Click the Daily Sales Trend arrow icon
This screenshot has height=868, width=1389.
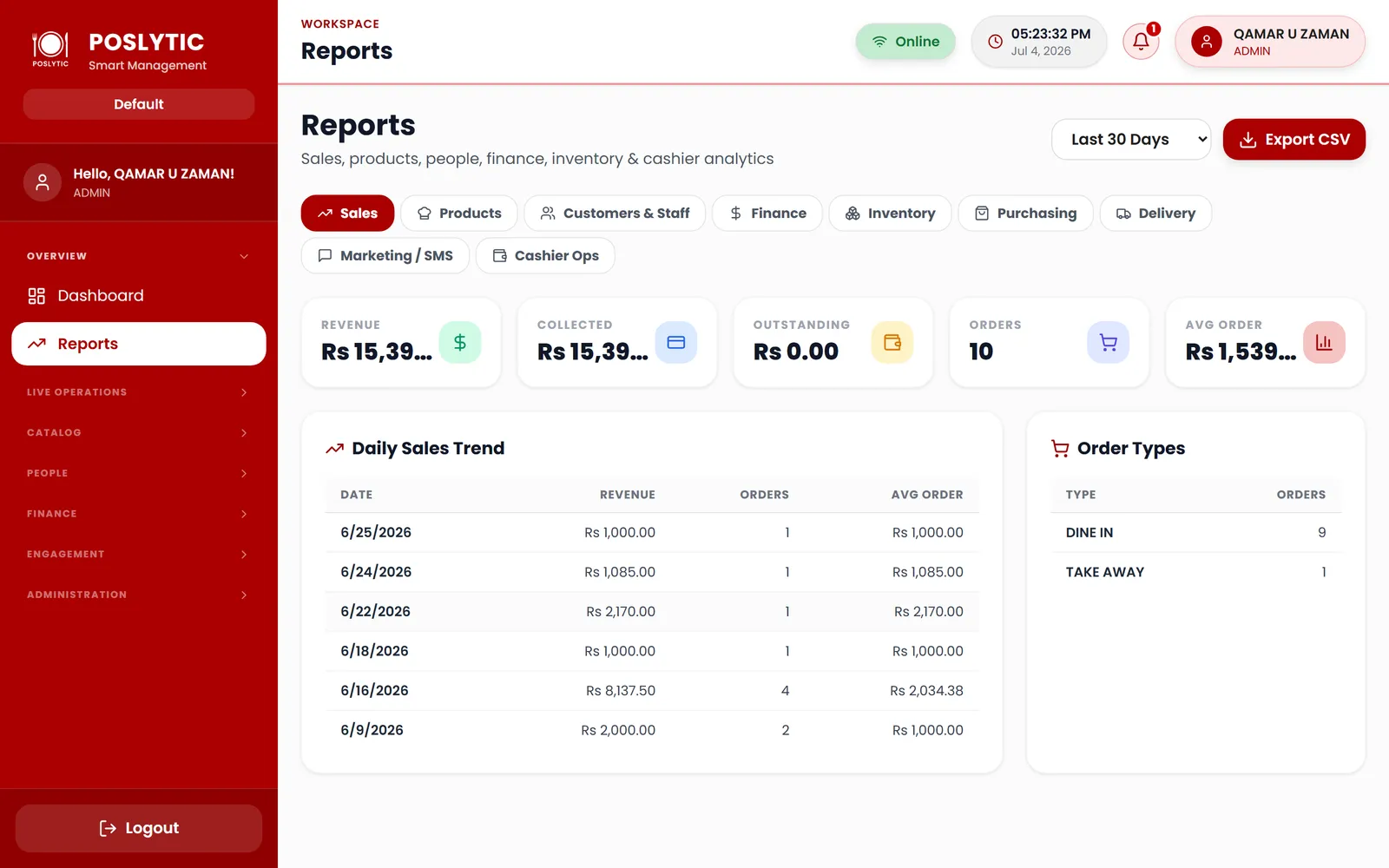coord(334,449)
